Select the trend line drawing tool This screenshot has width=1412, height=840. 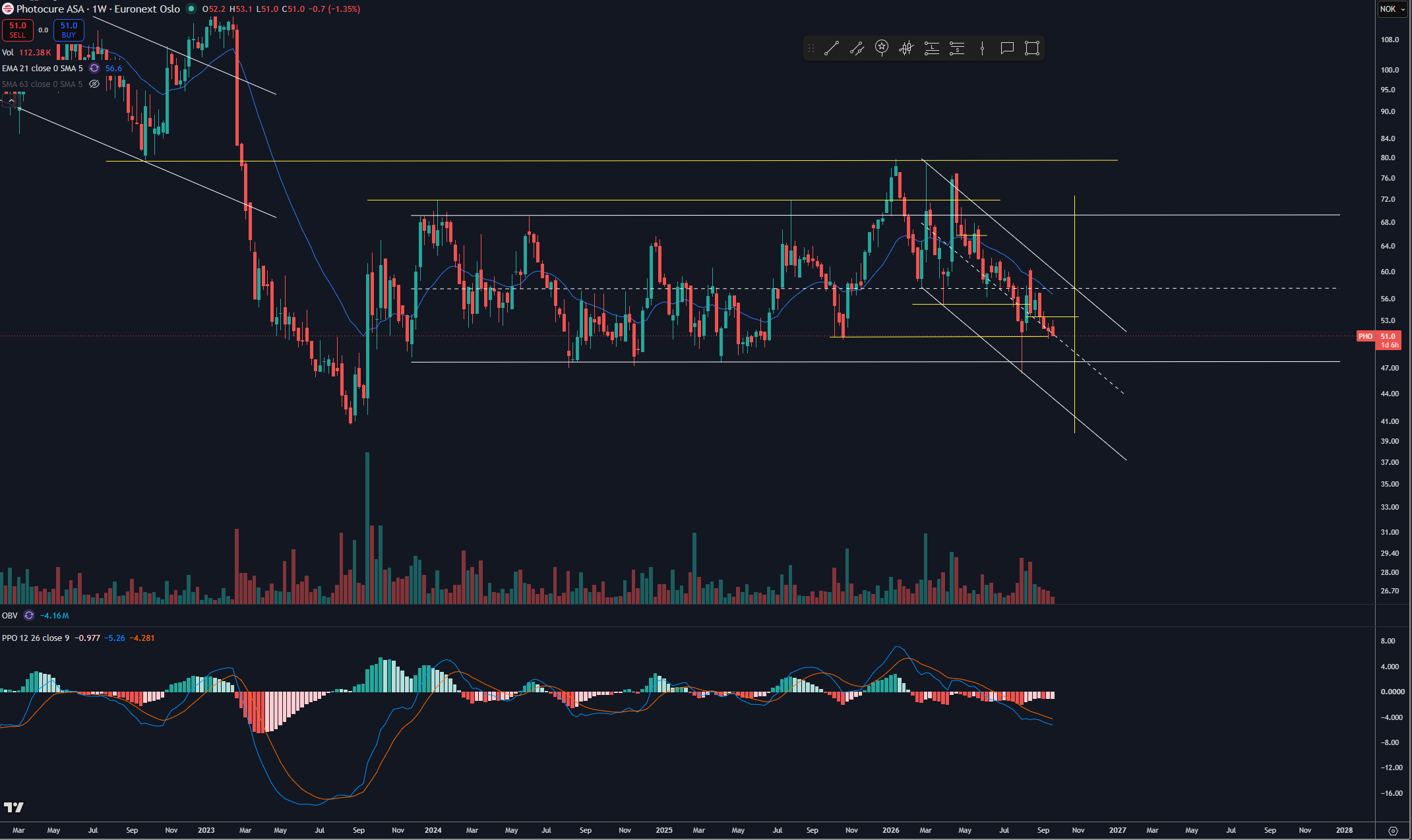[831, 48]
